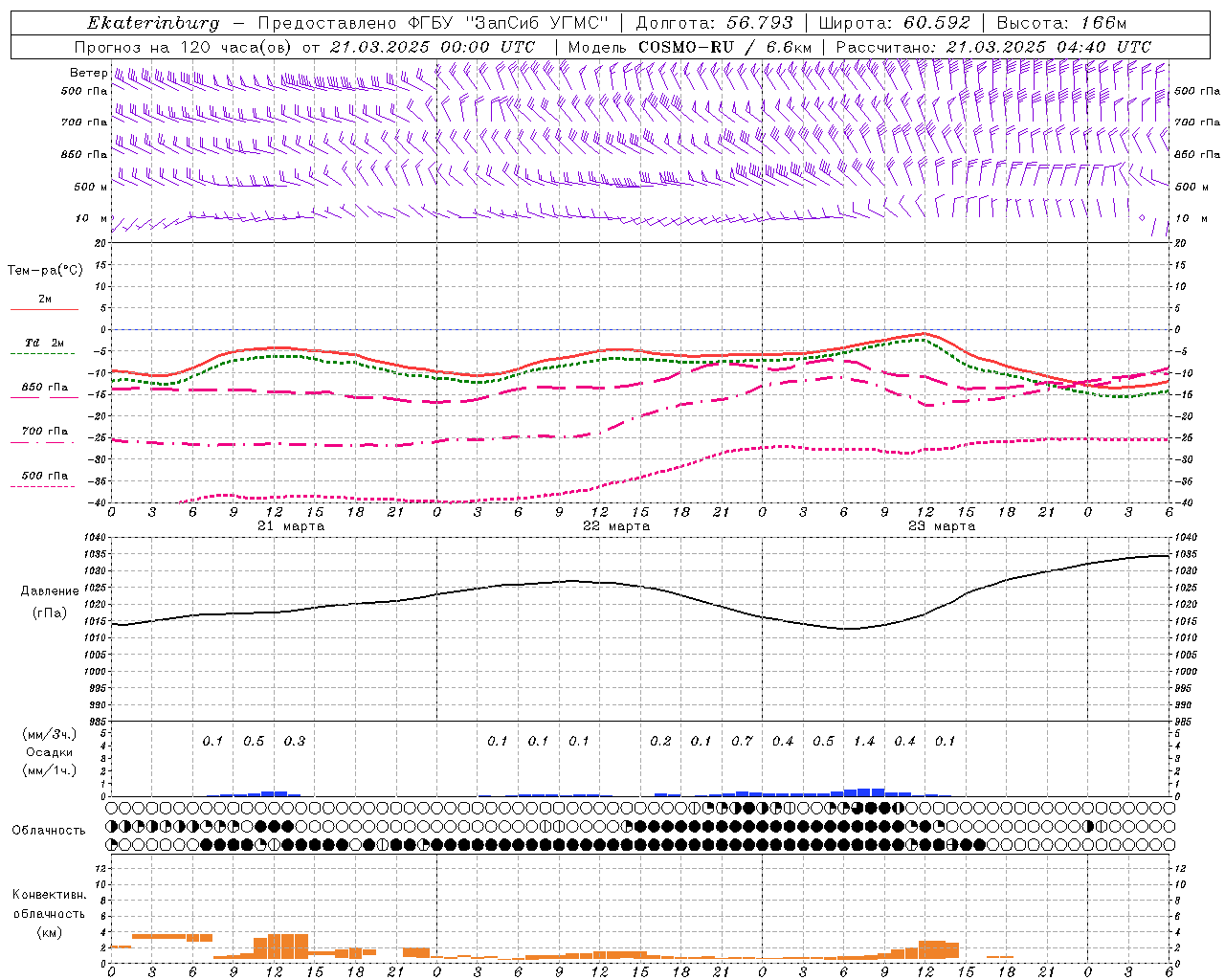Click the 'Облачность' cloud cover label
The width and height of the screenshot is (1225, 980).
click(x=49, y=831)
